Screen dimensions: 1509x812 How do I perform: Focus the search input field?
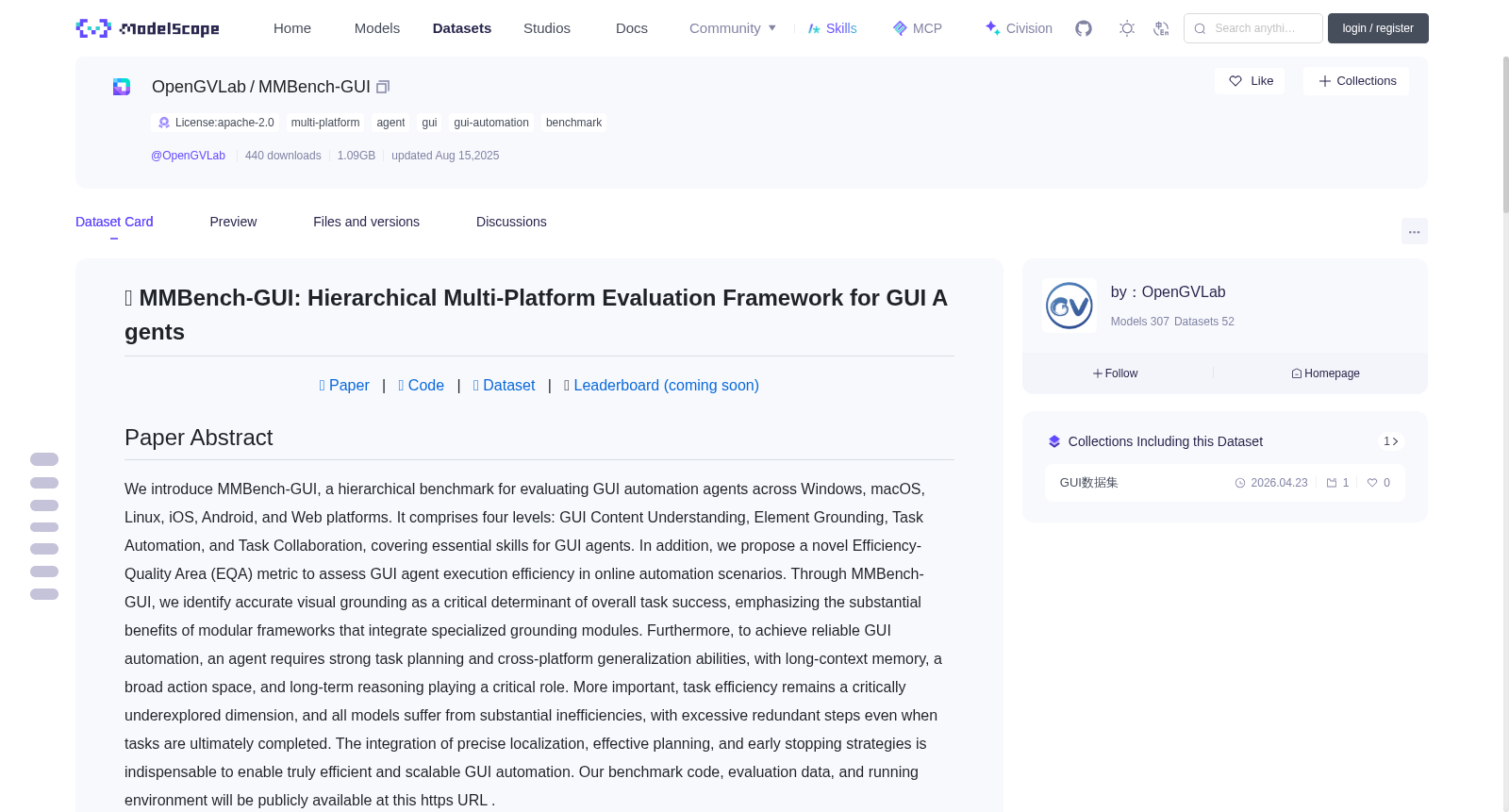(1253, 28)
